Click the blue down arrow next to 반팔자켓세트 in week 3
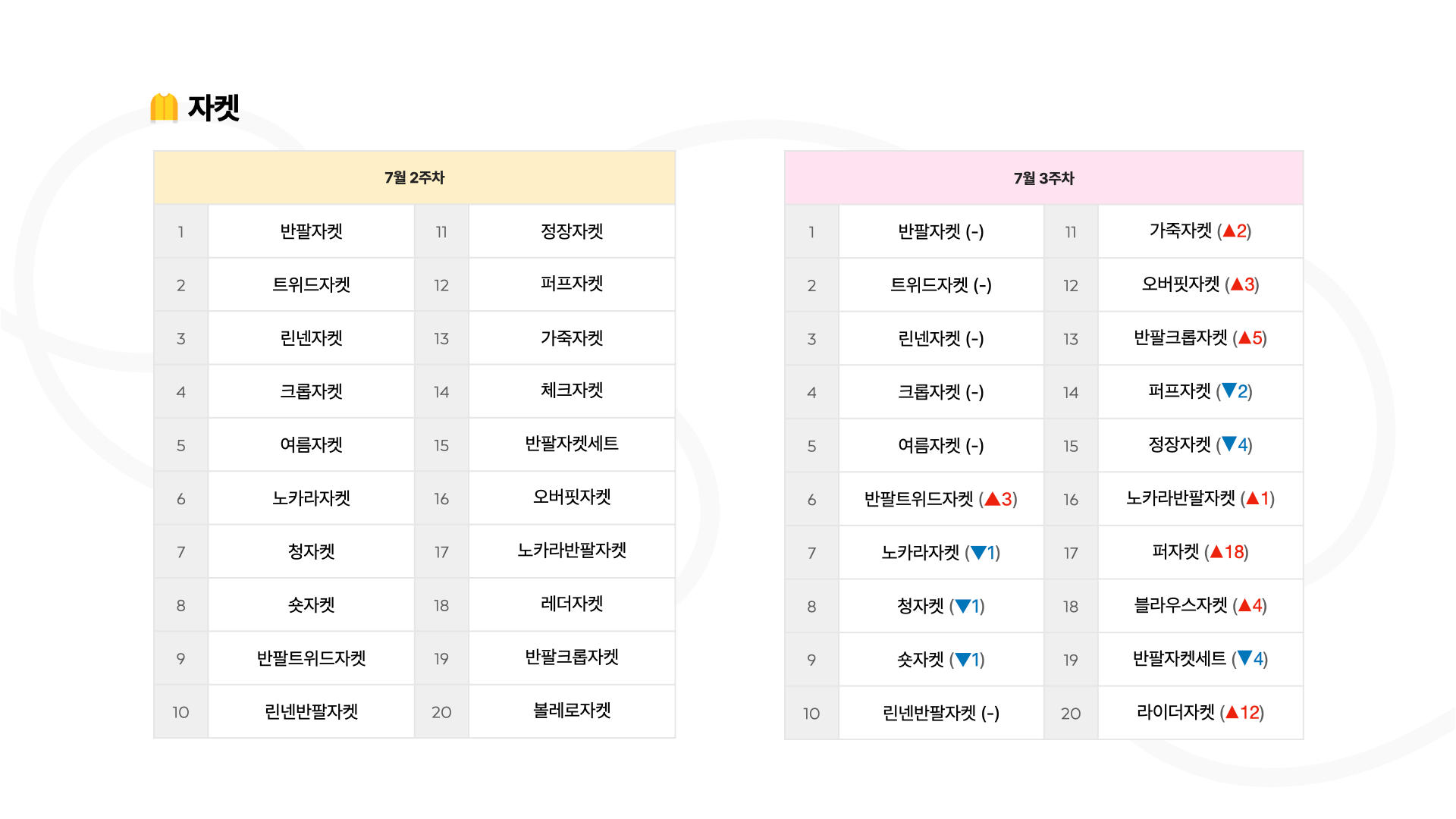The width and height of the screenshot is (1456, 819). click(1244, 657)
